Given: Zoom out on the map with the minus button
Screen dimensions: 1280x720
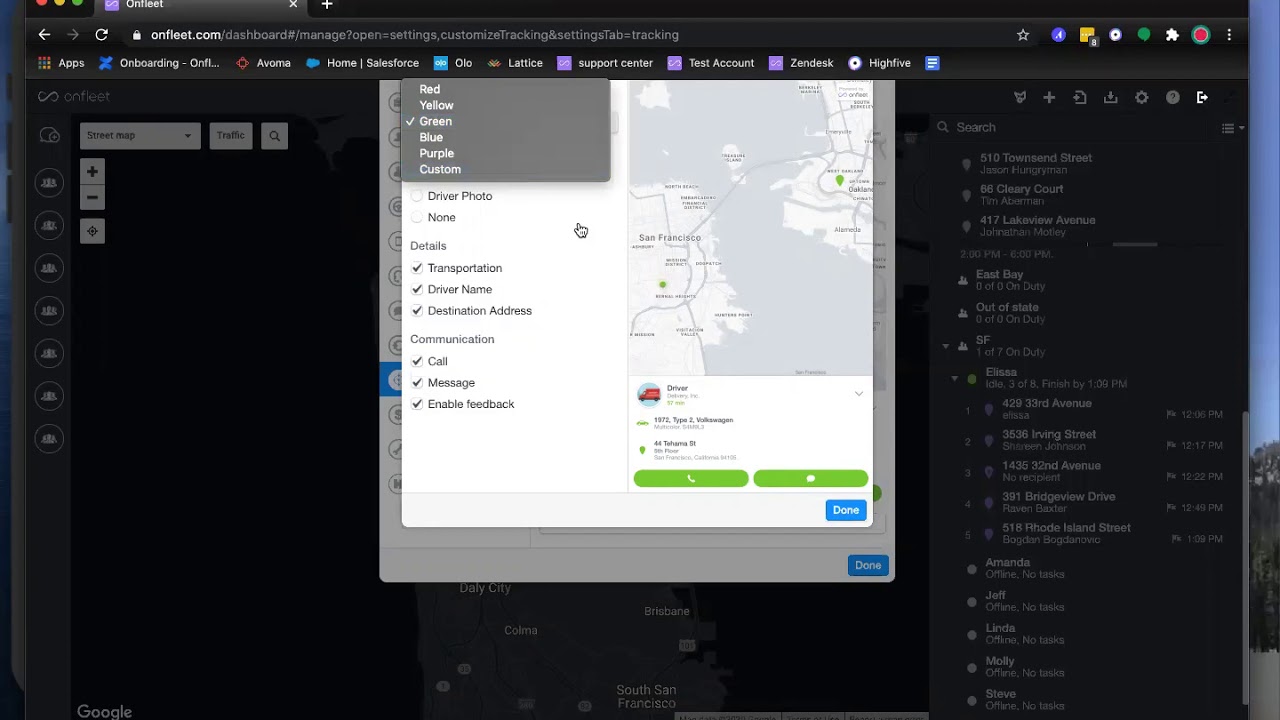Looking at the screenshot, I should [x=92, y=197].
